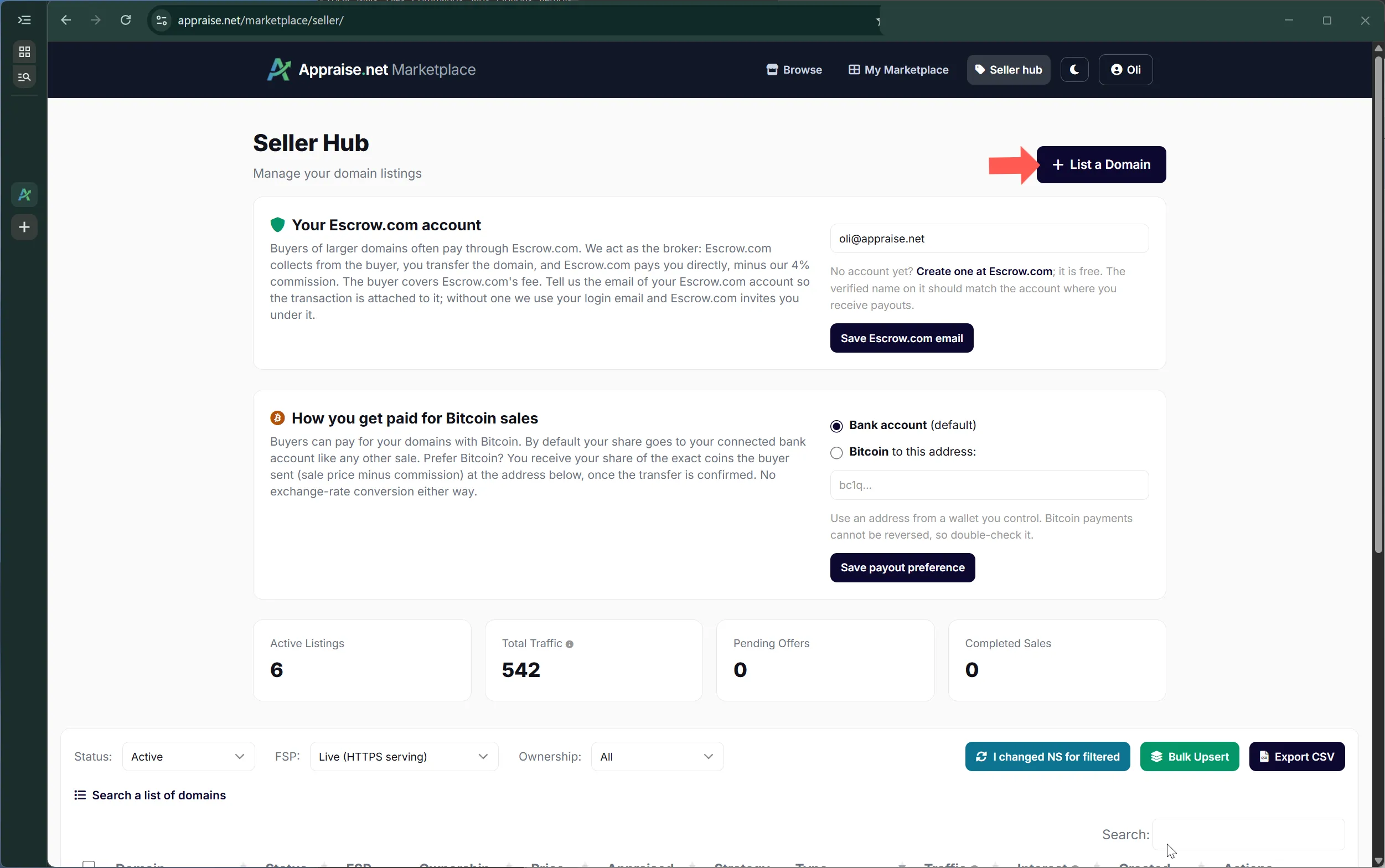The height and width of the screenshot is (868, 1385).
Task: Go forward with browser forward arrow
Action: [x=96, y=20]
